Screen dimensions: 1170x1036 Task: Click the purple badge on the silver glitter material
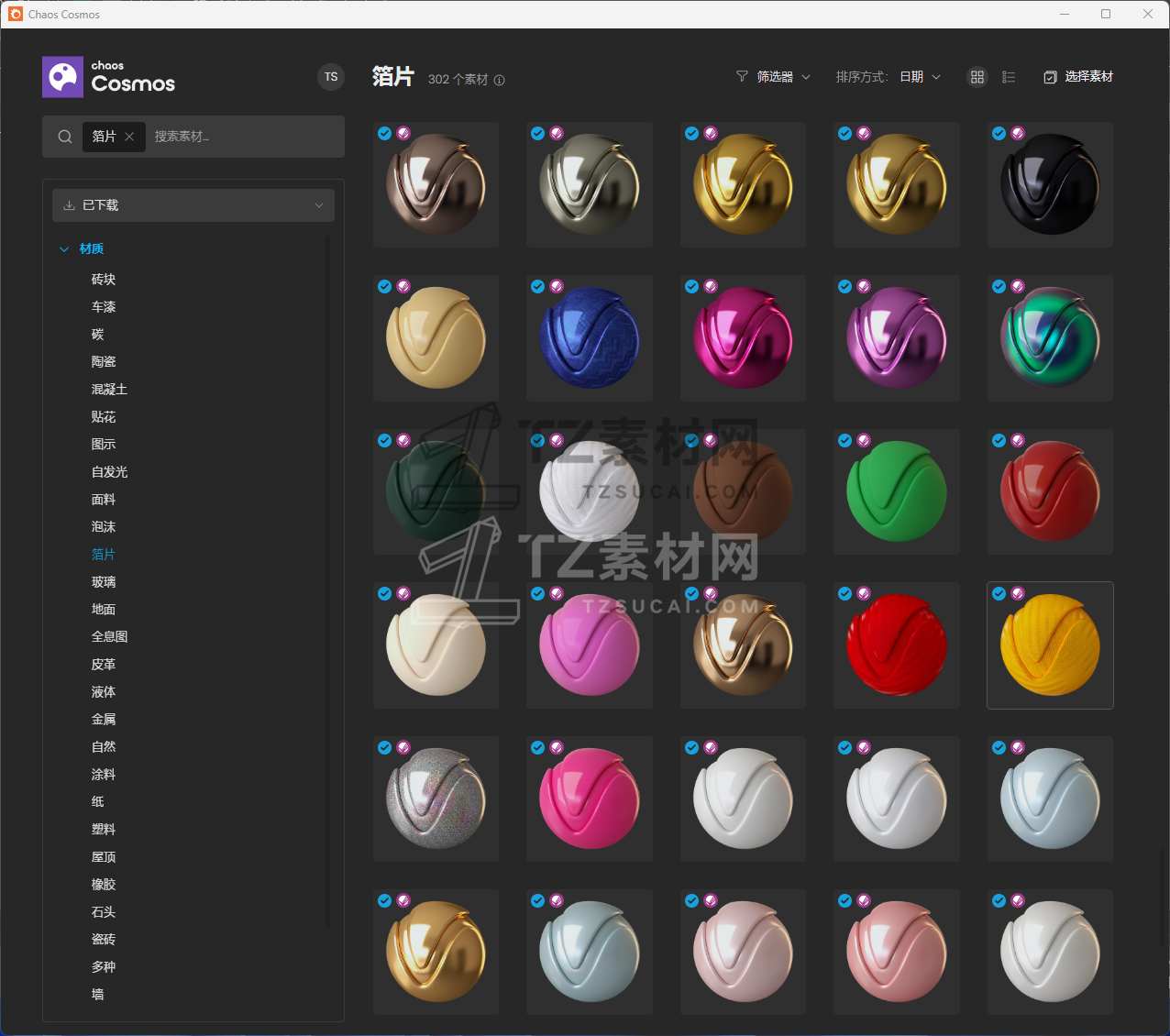pos(403,747)
